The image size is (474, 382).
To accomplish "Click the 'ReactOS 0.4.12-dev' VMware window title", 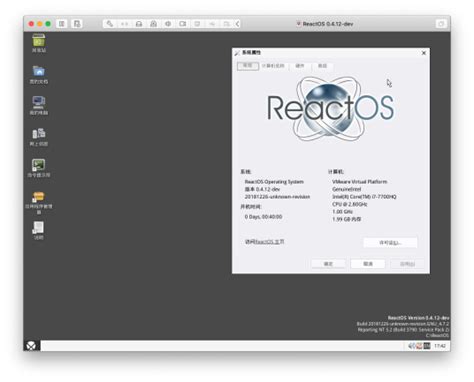I will pyautogui.click(x=328, y=24).
